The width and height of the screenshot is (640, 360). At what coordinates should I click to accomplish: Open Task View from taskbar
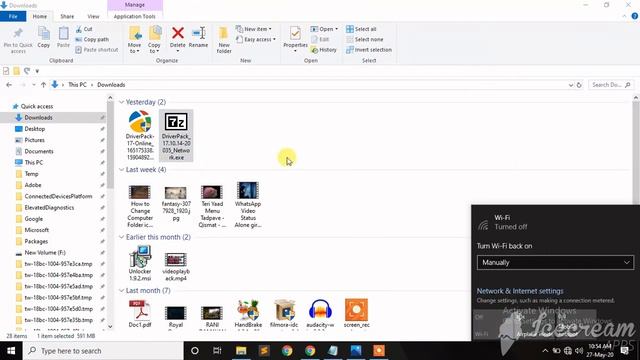click(x=217, y=351)
